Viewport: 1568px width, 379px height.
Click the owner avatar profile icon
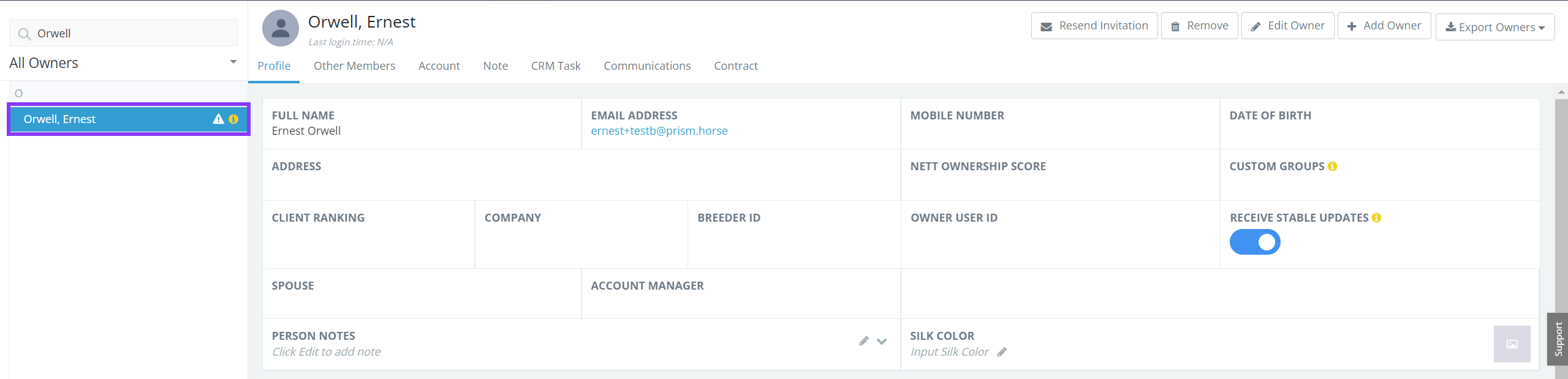tap(281, 28)
